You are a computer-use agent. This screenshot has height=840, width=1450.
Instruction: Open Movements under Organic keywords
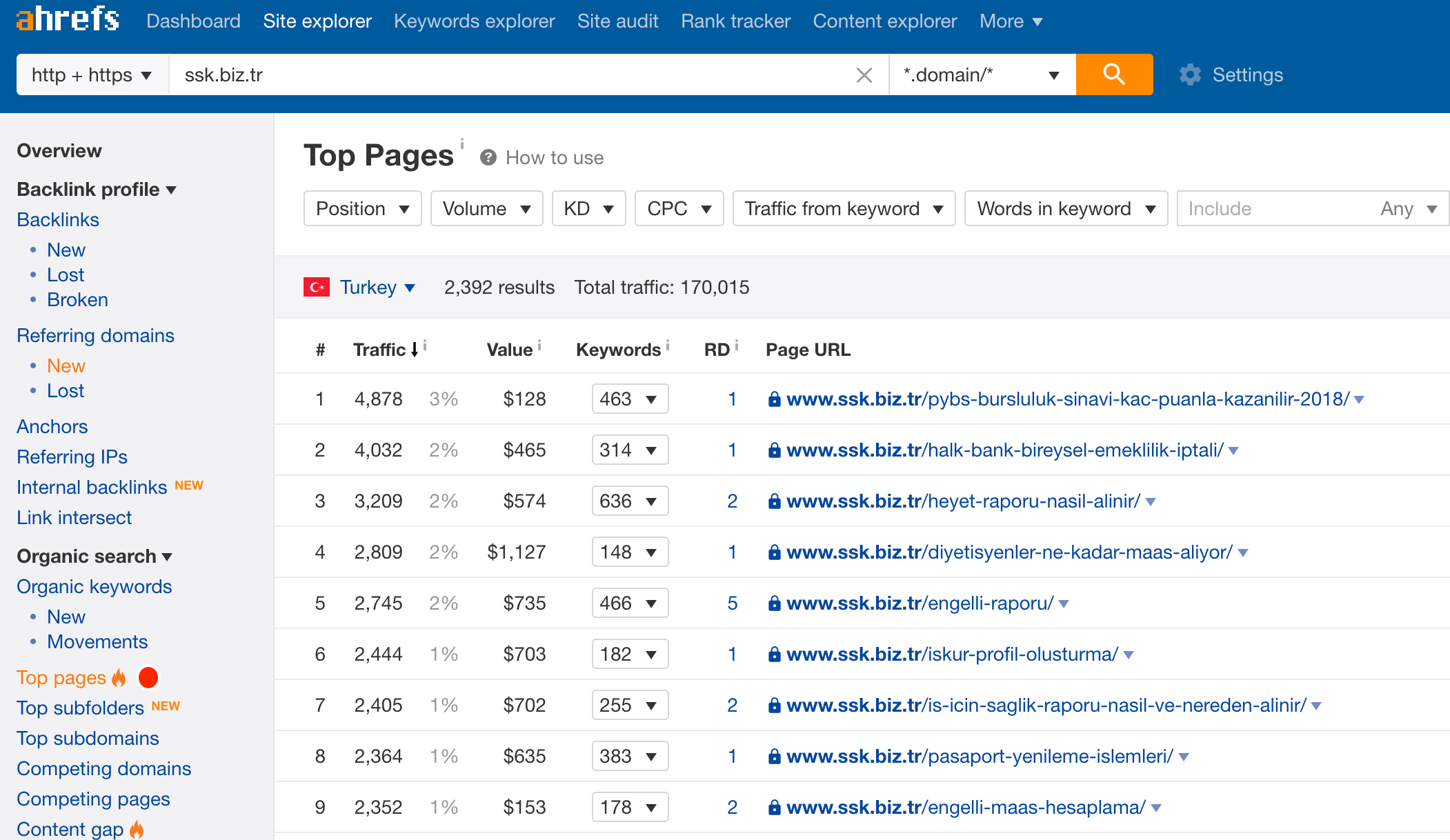point(97,641)
